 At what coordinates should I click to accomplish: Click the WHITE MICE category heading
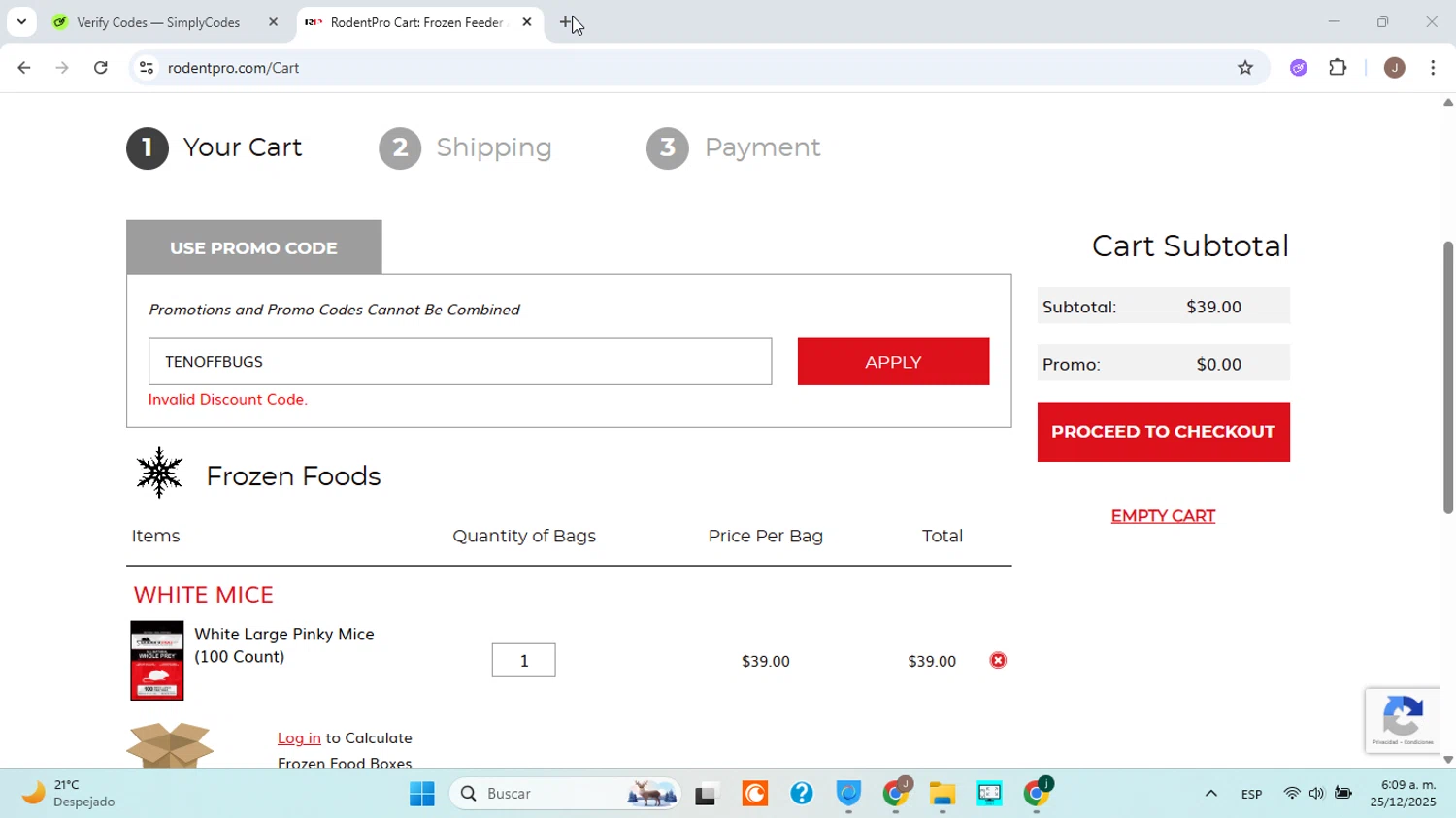[204, 594]
